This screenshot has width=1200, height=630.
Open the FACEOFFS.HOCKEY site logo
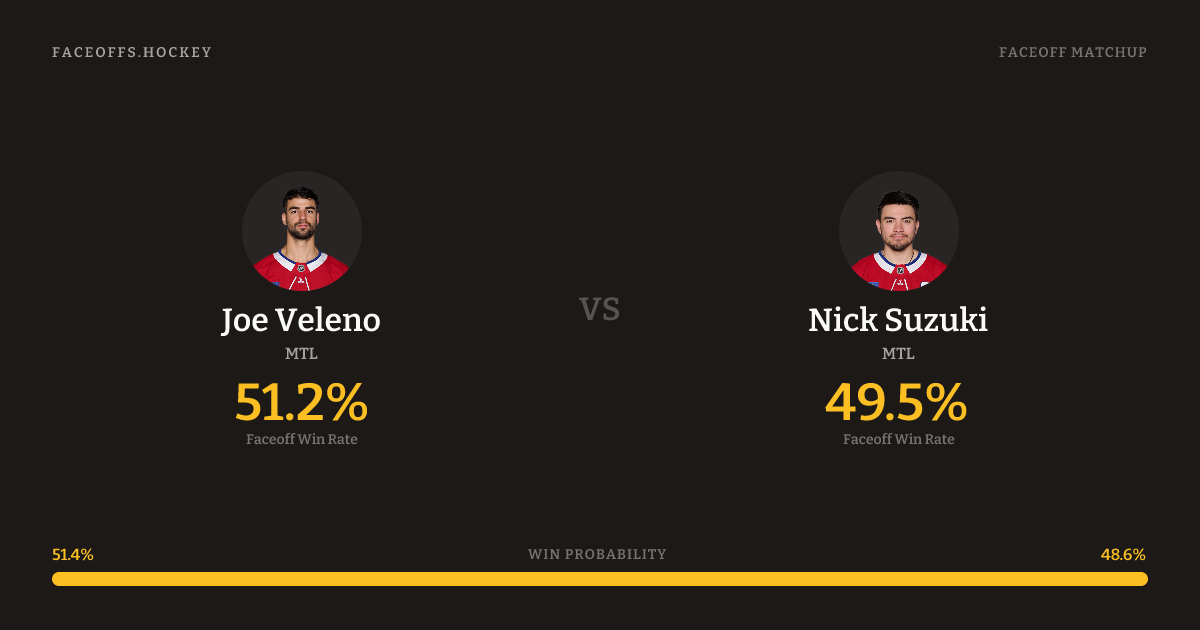[132, 52]
